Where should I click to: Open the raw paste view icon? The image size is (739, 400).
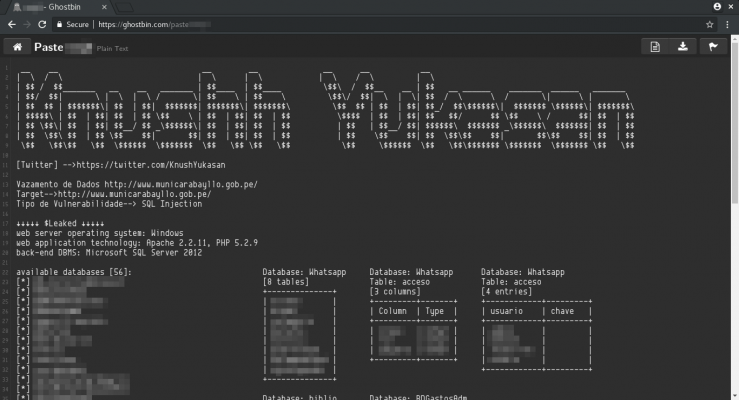point(655,46)
